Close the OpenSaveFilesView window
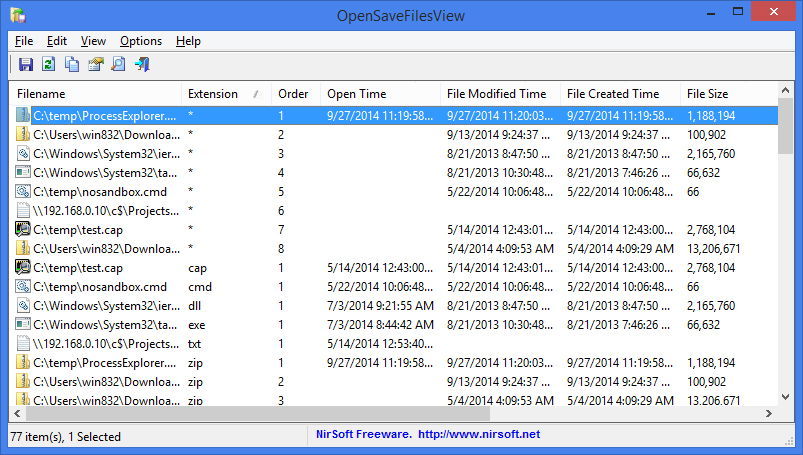 click(774, 12)
